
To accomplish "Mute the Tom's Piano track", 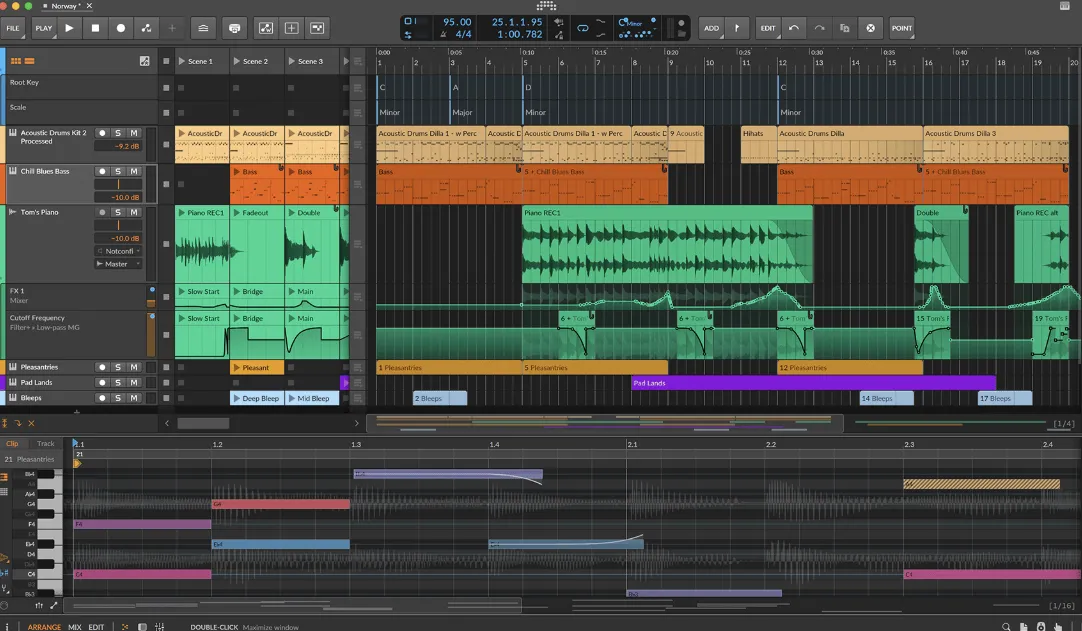I will (134, 213).
